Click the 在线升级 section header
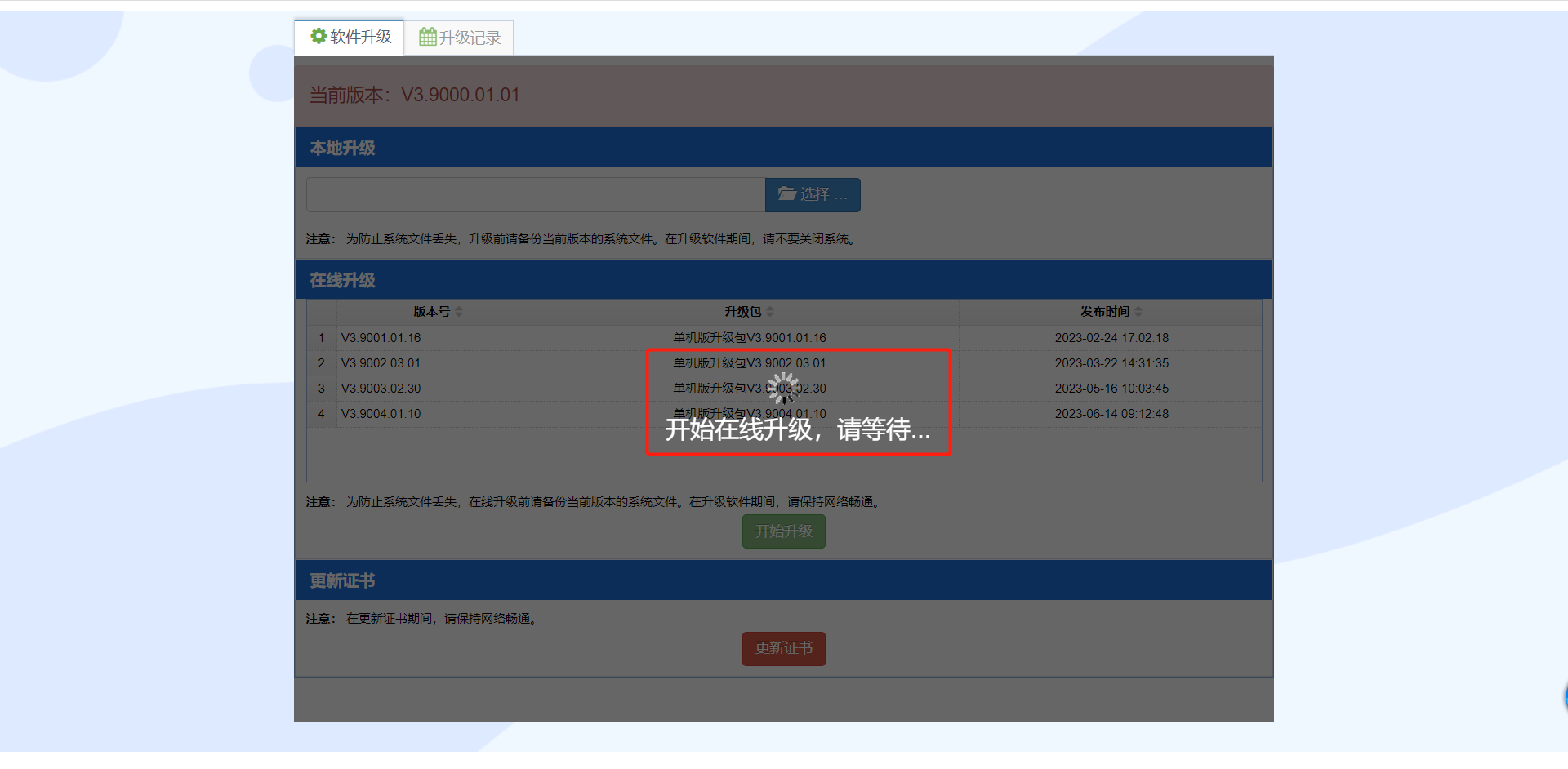Image resolution: width=1568 pixels, height=769 pixels. [x=784, y=280]
